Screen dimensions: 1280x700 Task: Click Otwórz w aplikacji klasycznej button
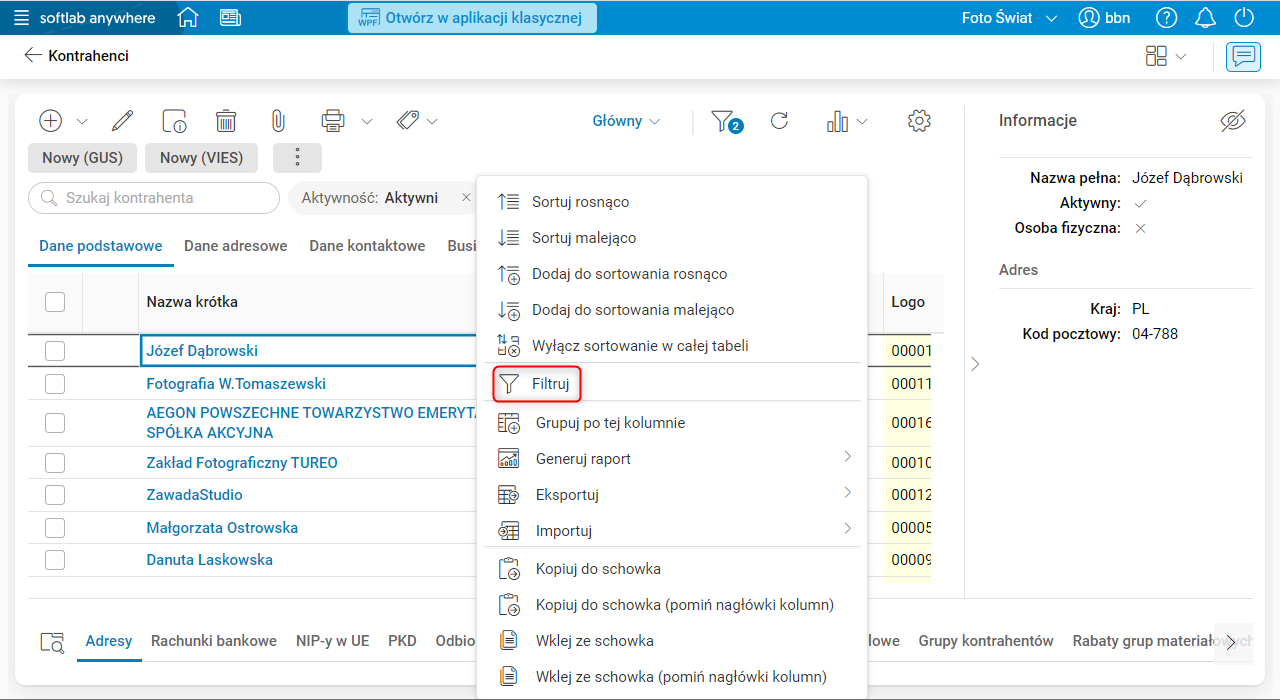point(472,18)
